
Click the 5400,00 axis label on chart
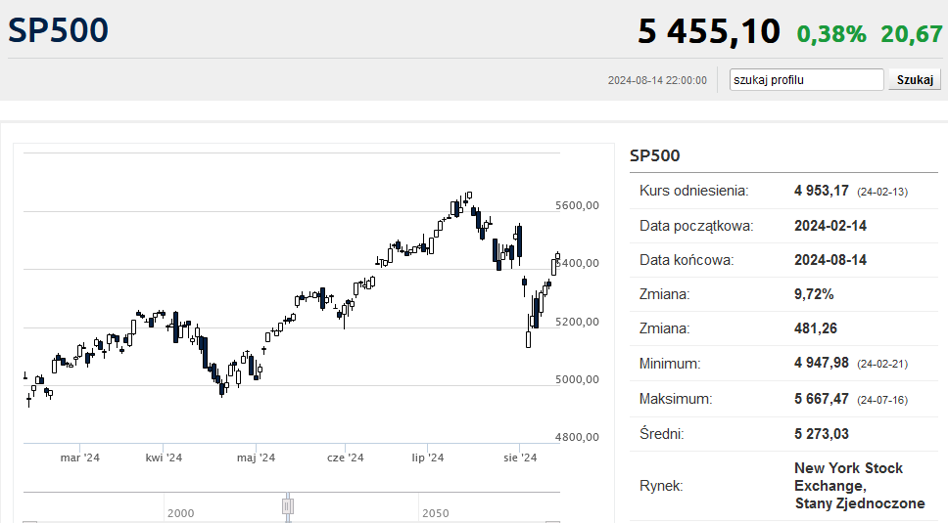pyautogui.click(x=577, y=263)
